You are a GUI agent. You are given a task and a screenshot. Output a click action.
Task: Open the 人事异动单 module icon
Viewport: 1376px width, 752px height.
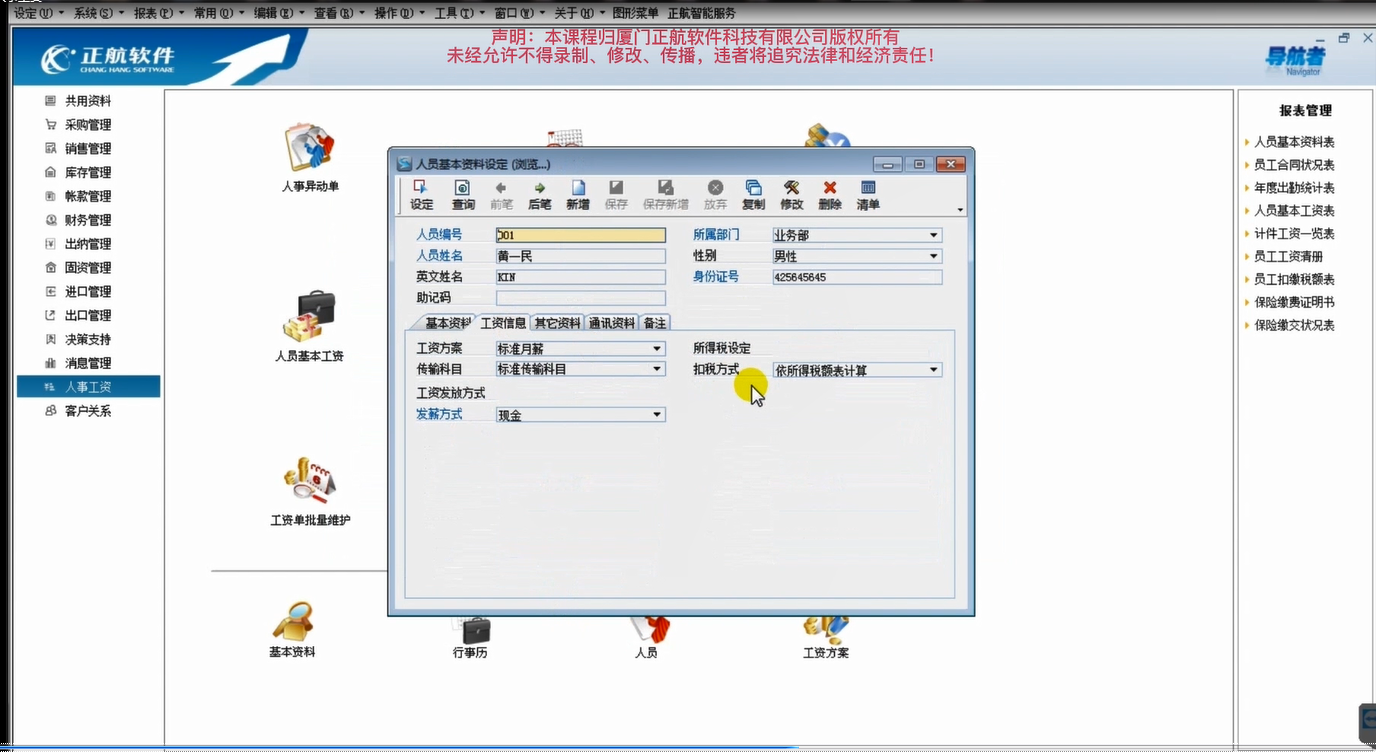(310, 158)
